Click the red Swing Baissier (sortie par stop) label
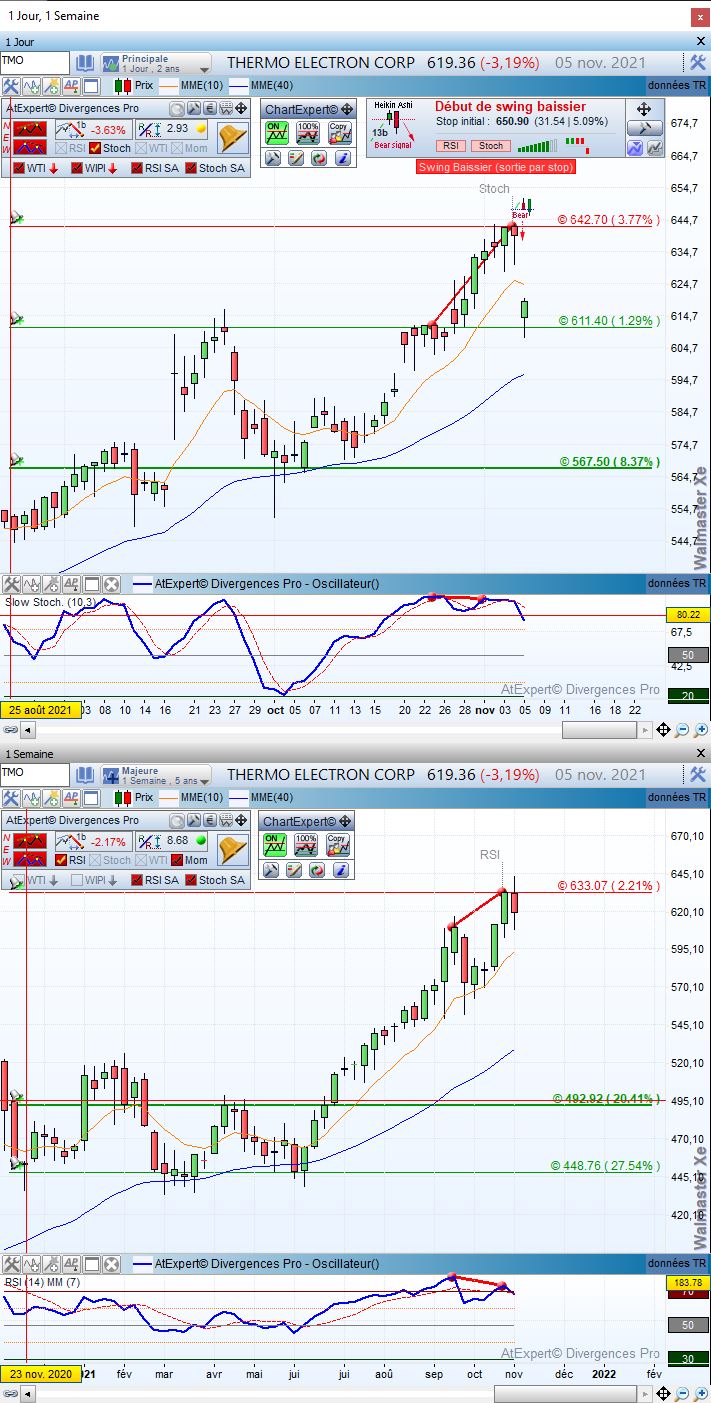The width and height of the screenshot is (711, 1403). 496,167
